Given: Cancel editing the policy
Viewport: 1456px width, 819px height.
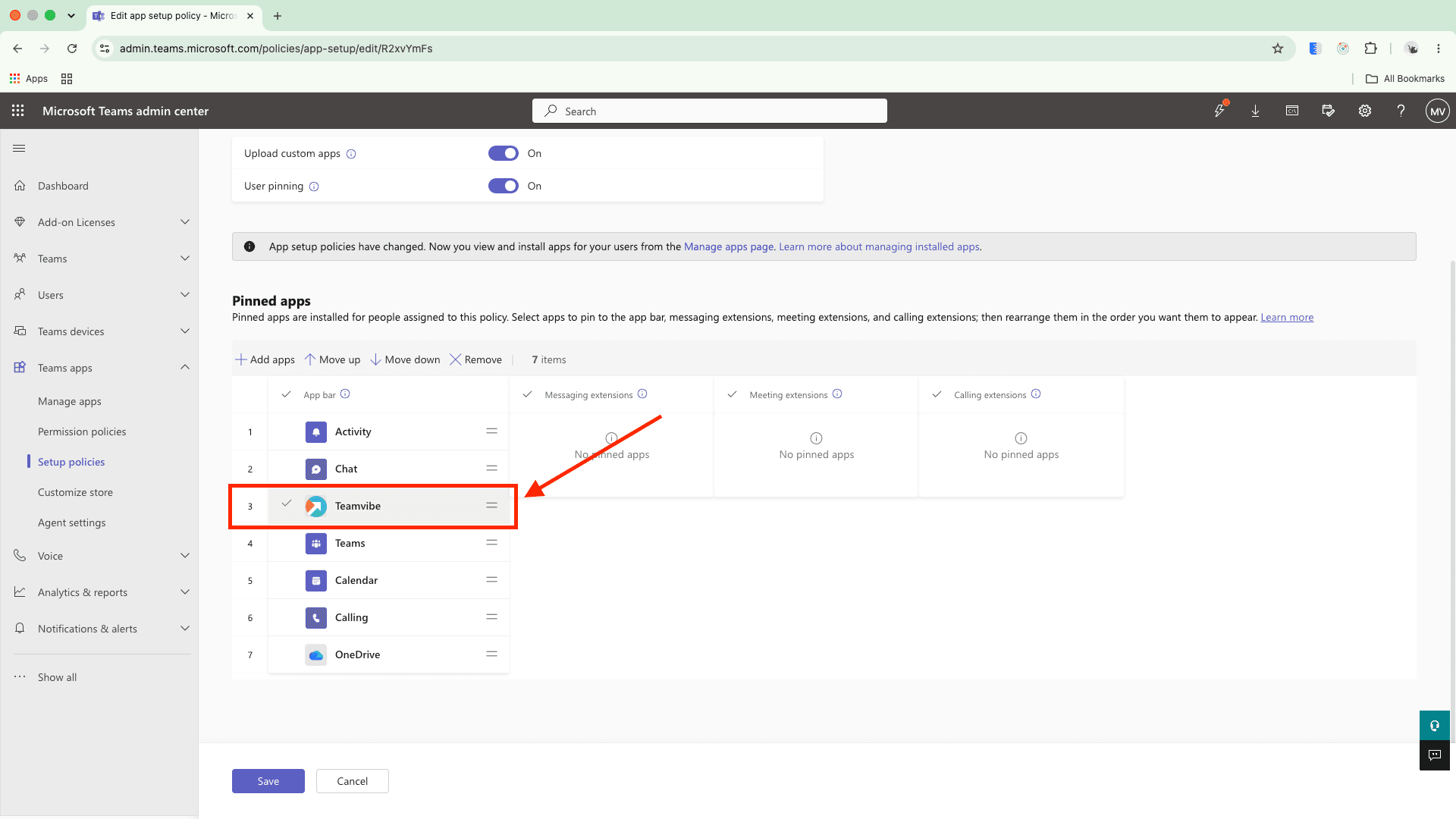Looking at the screenshot, I should [x=353, y=781].
